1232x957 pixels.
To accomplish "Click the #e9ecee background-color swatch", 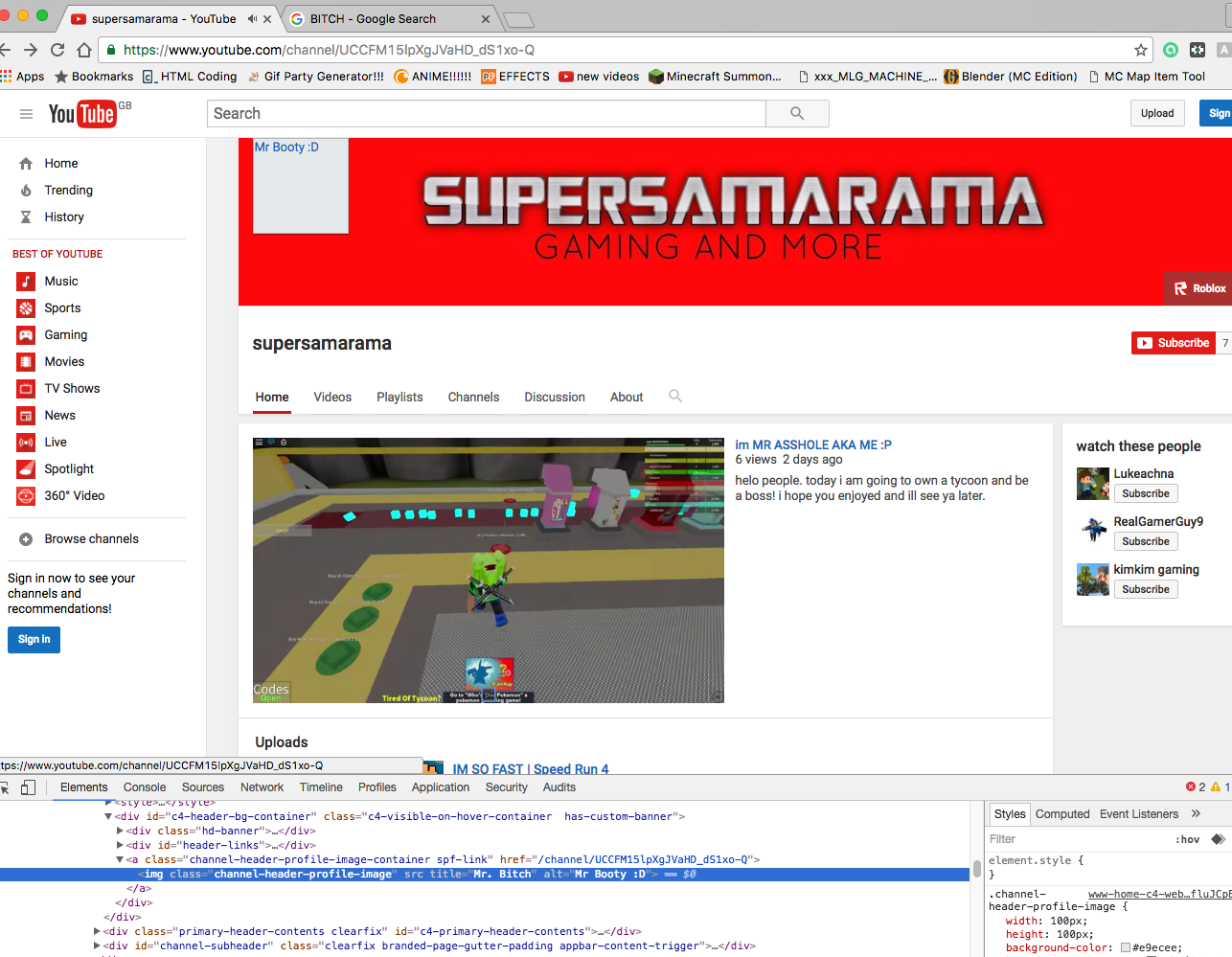I will coord(1126,948).
